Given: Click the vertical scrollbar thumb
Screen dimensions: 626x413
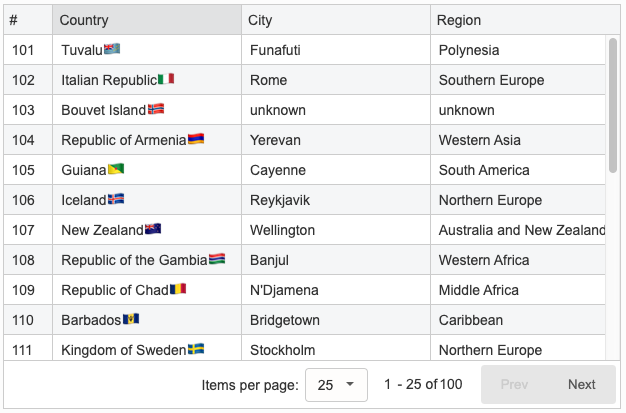Looking at the screenshot, I should (x=613, y=105).
